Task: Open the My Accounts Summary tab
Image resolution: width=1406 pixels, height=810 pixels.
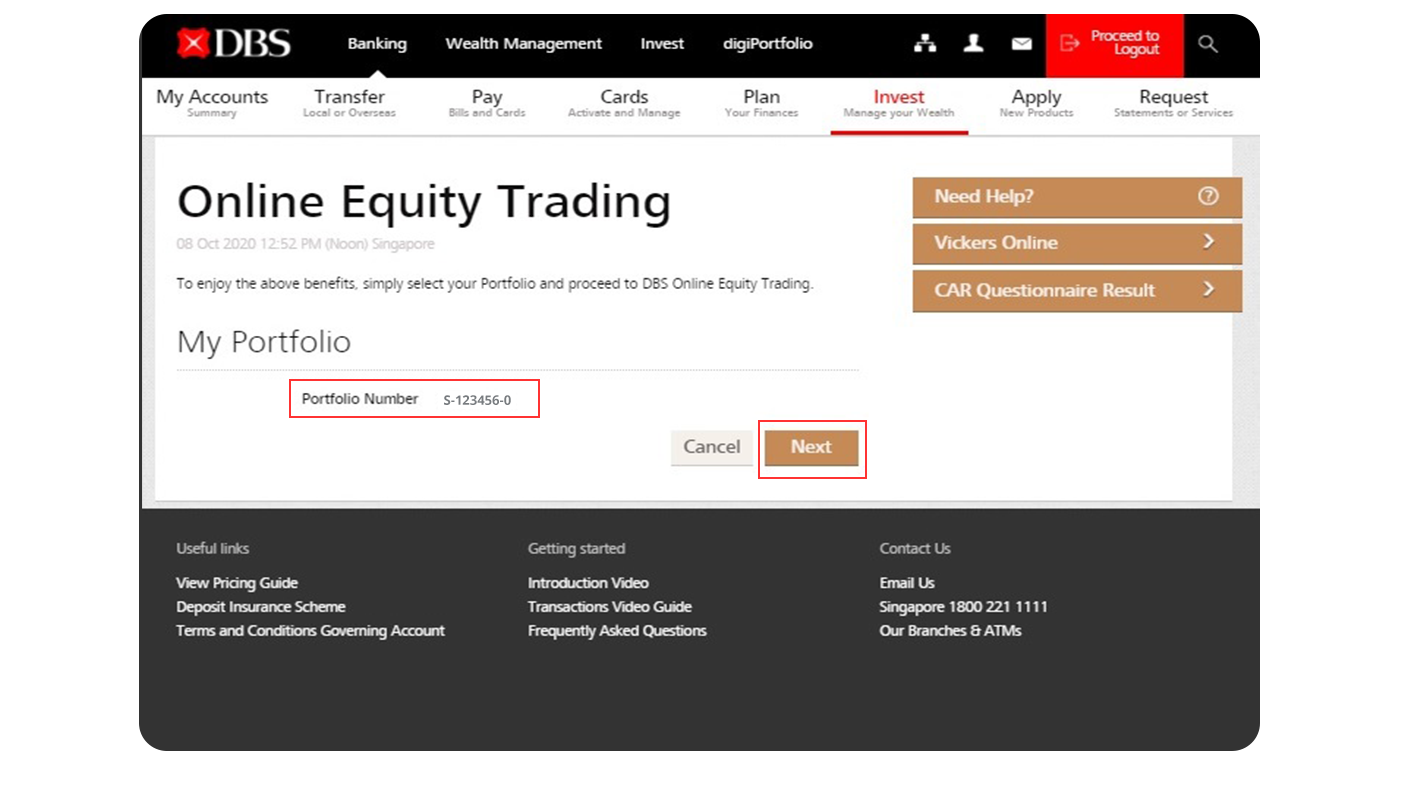Action: coord(212,103)
